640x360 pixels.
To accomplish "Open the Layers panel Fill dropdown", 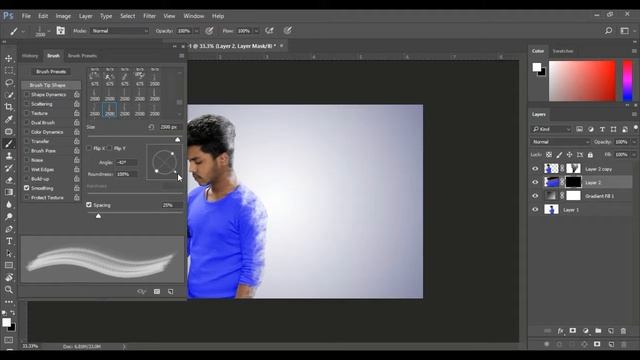I will (x=634, y=155).
